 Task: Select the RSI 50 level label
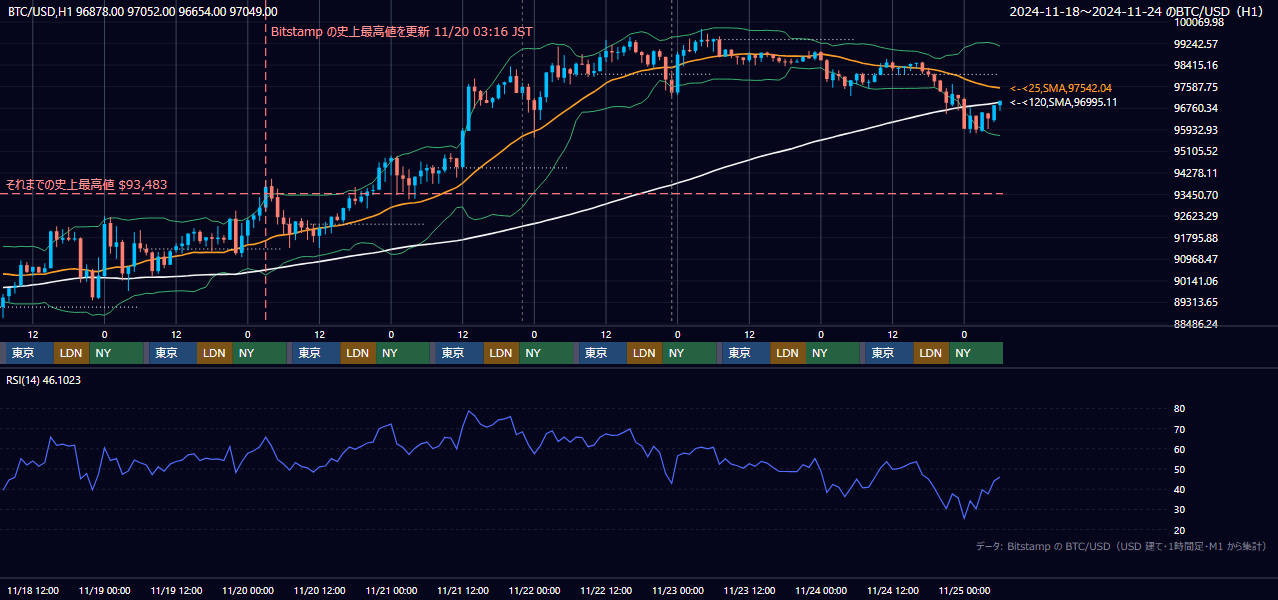(1179, 469)
